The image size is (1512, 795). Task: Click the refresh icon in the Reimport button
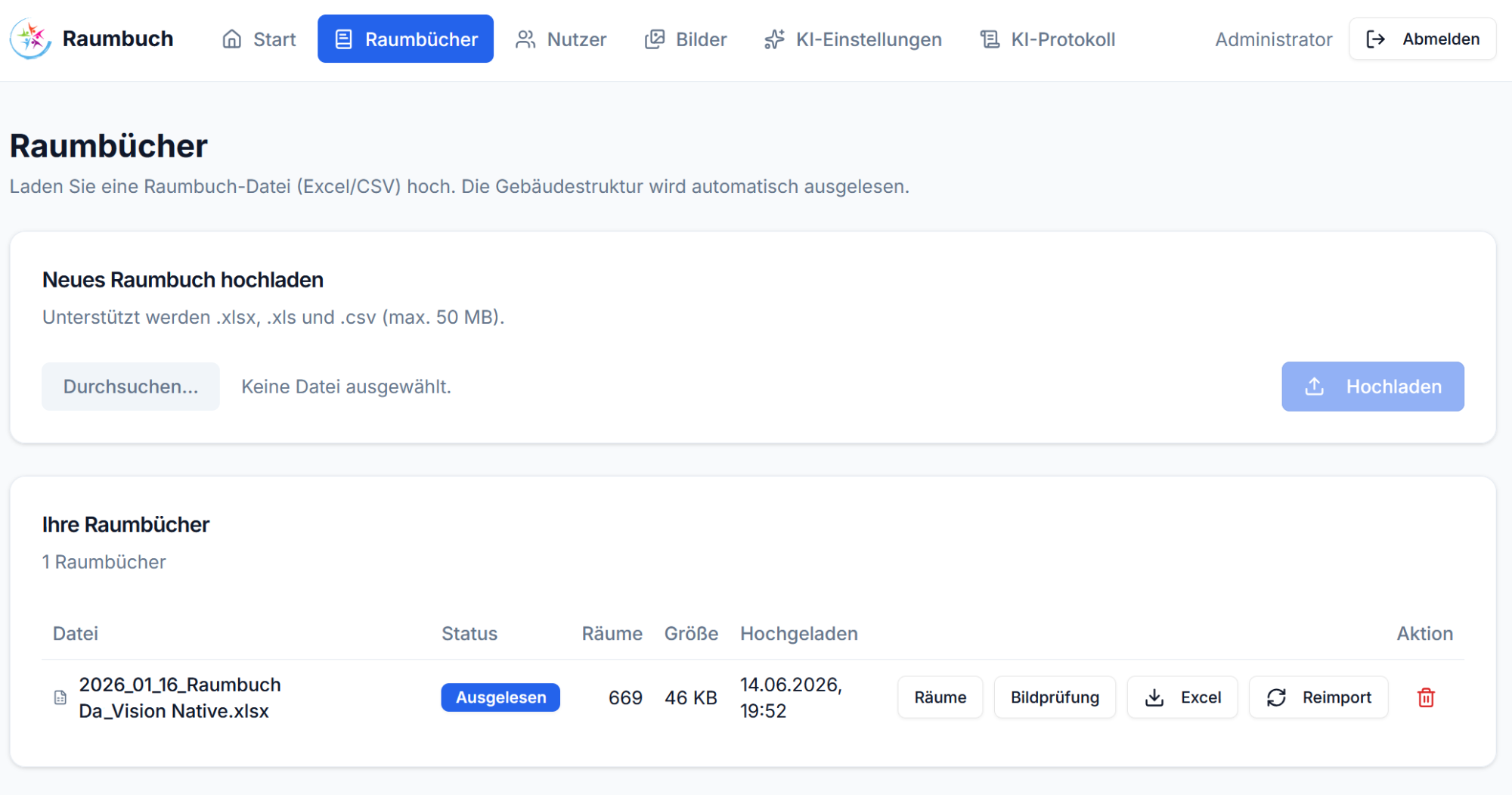[1277, 697]
